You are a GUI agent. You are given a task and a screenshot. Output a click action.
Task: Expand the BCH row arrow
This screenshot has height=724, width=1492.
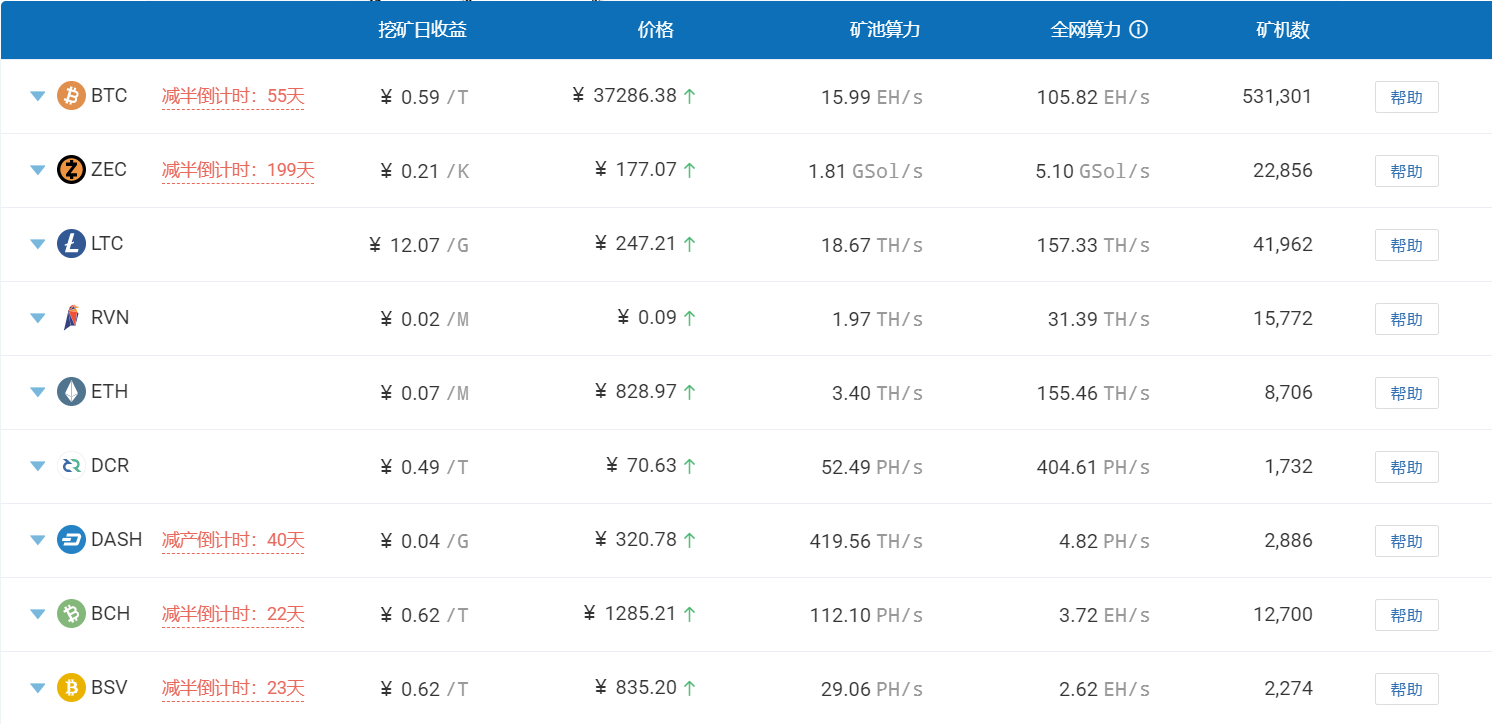click(38, 615)
